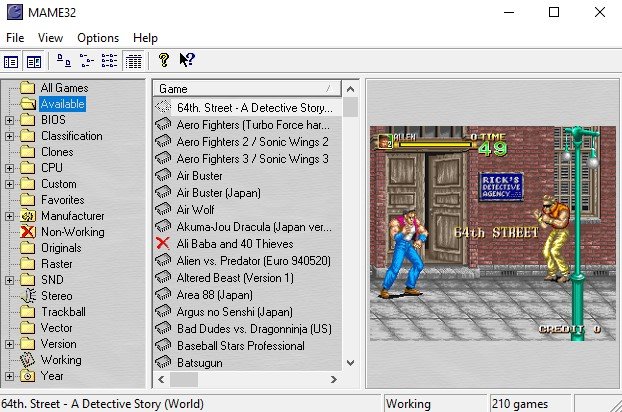Click the Favorites folder icon

click(27, 200)
